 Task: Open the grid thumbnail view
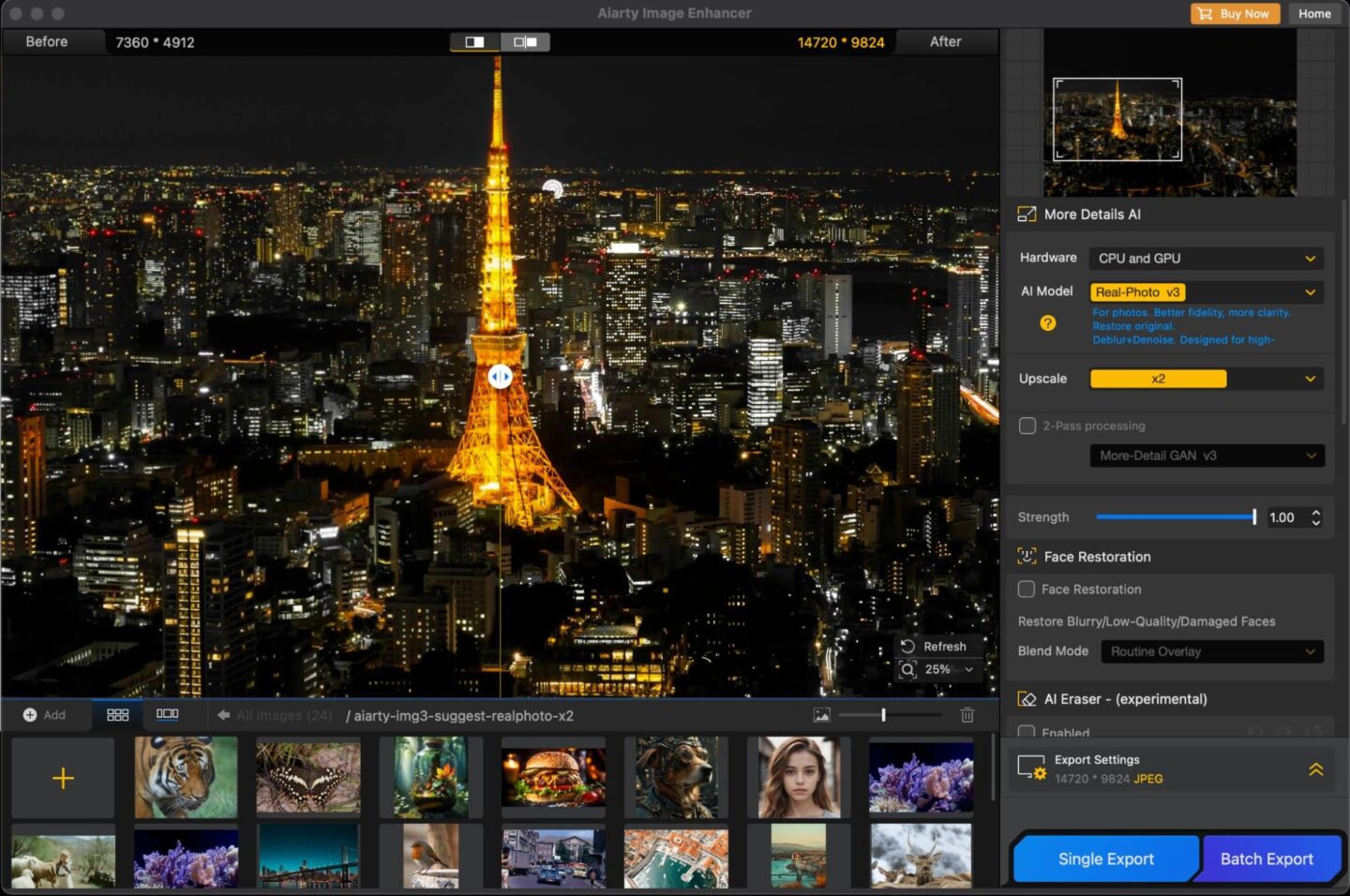click(x=116, y=714)
